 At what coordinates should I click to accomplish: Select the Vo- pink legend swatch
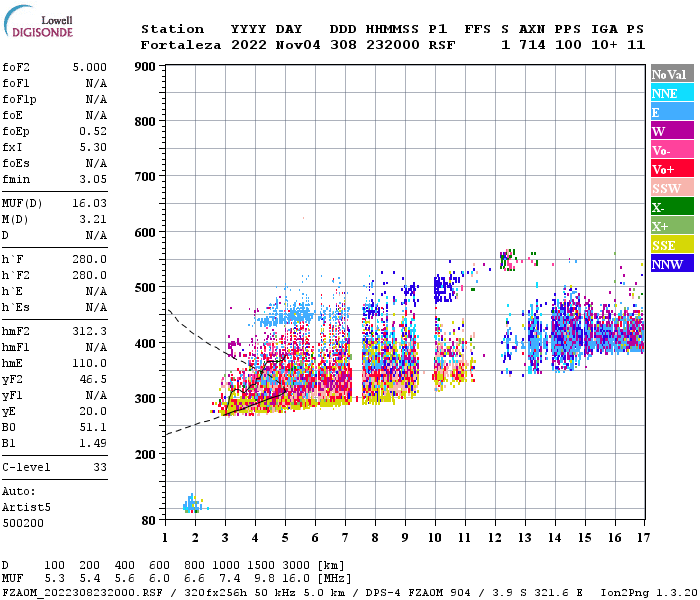(672, 150)
